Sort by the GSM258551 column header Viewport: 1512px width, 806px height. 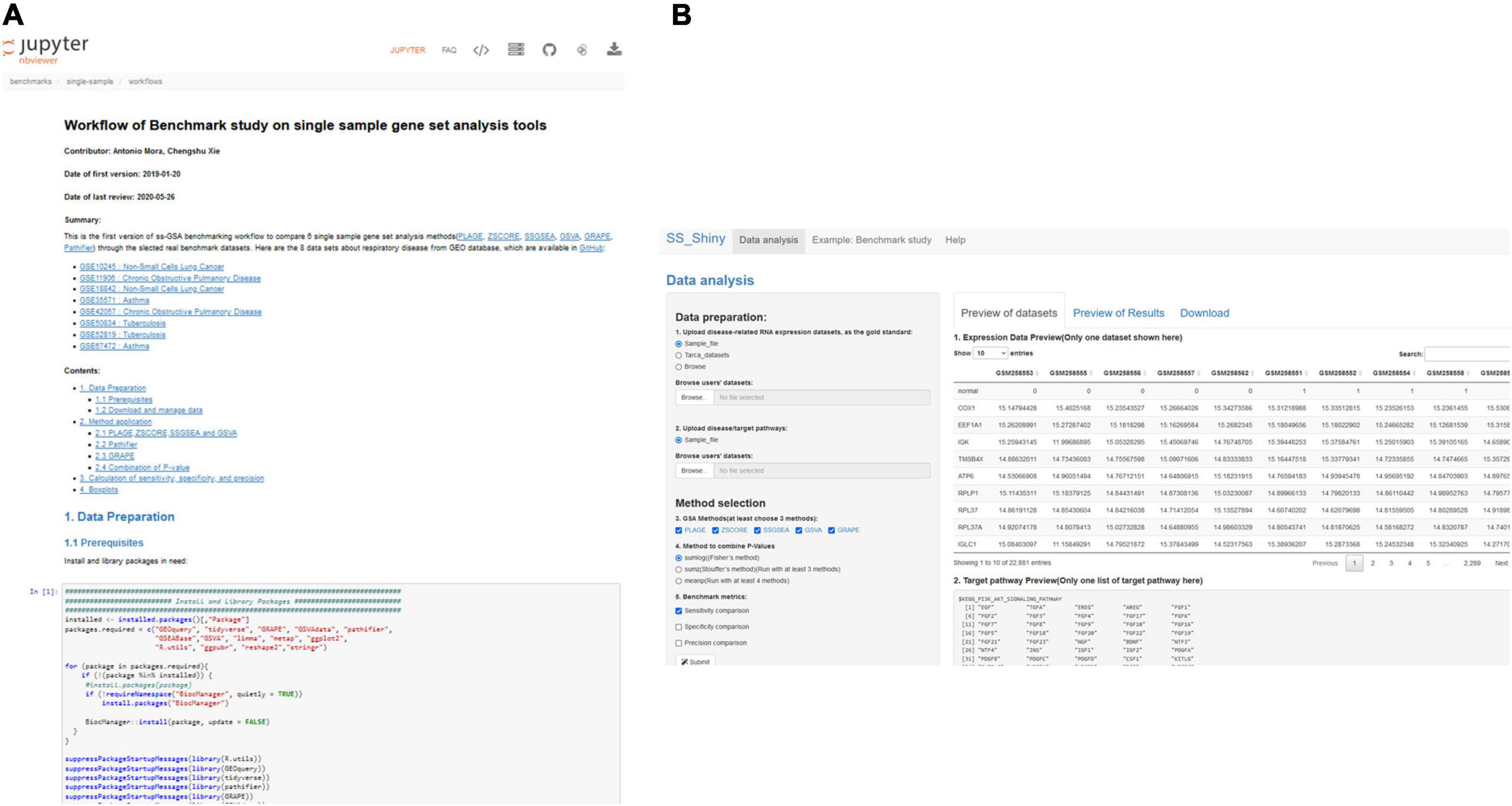(x=1286, y=373)
